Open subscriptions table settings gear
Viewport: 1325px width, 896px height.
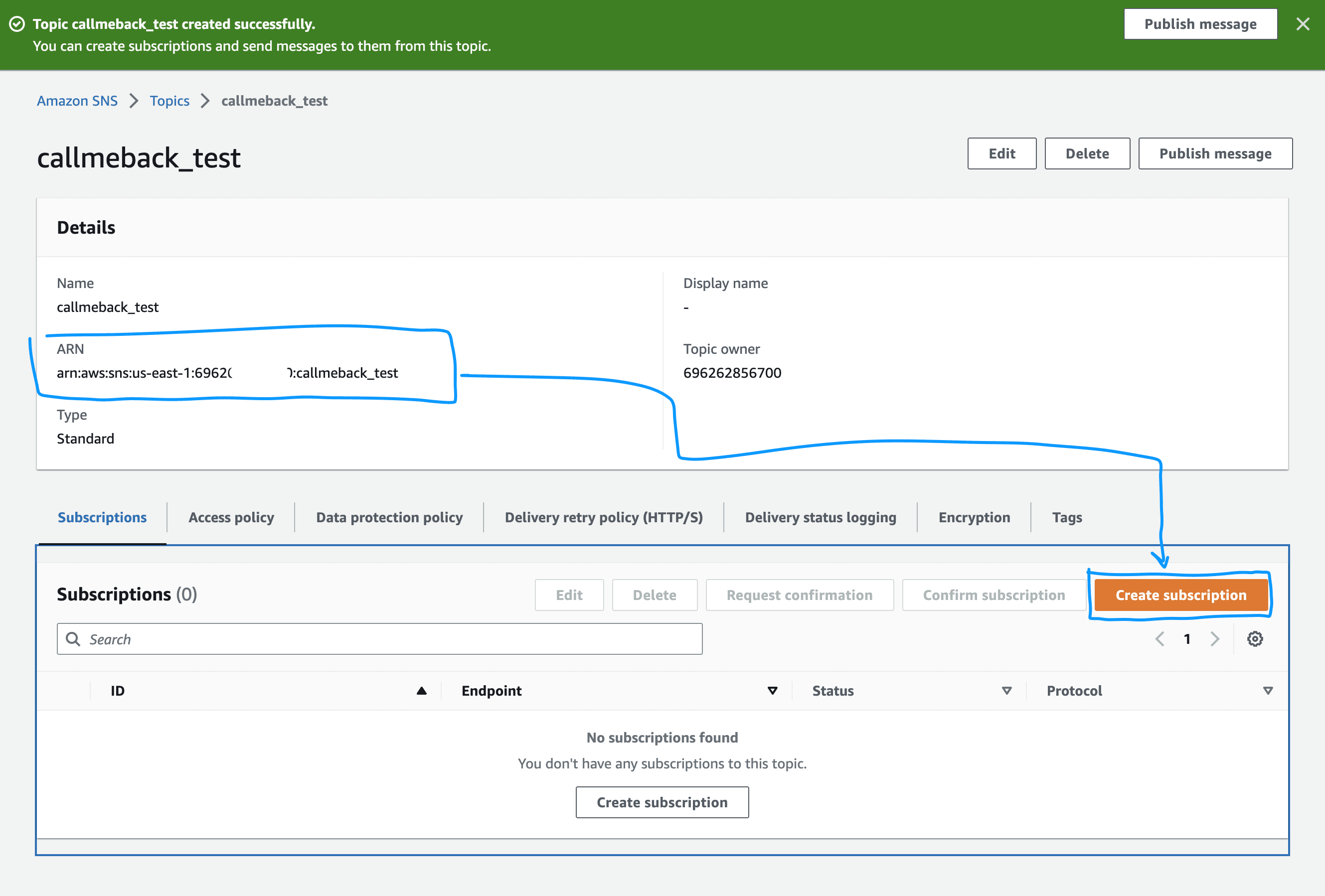(1254, 639)
